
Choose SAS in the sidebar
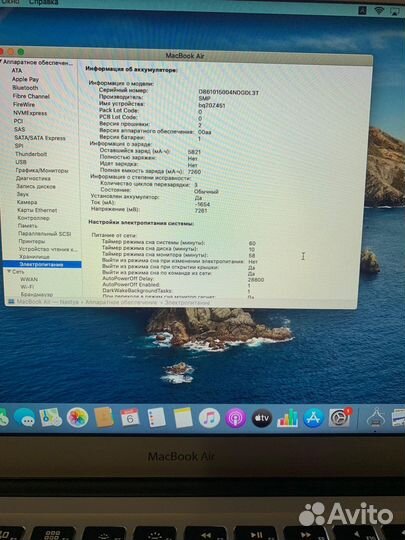20,129
